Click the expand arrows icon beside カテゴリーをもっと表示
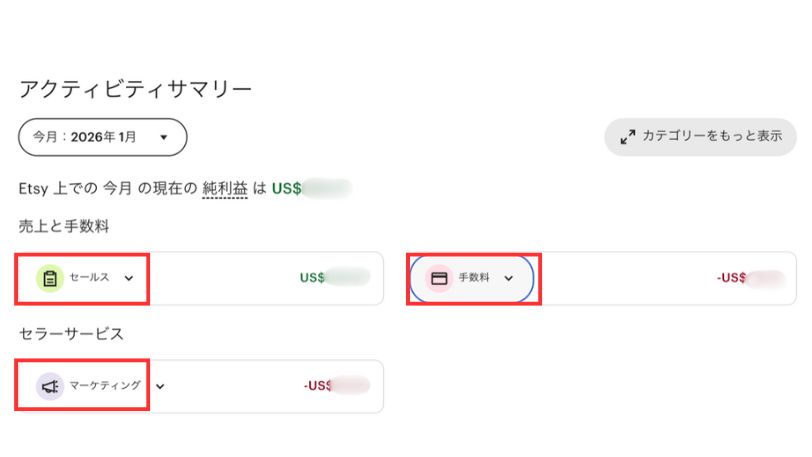 click(628, 137)
